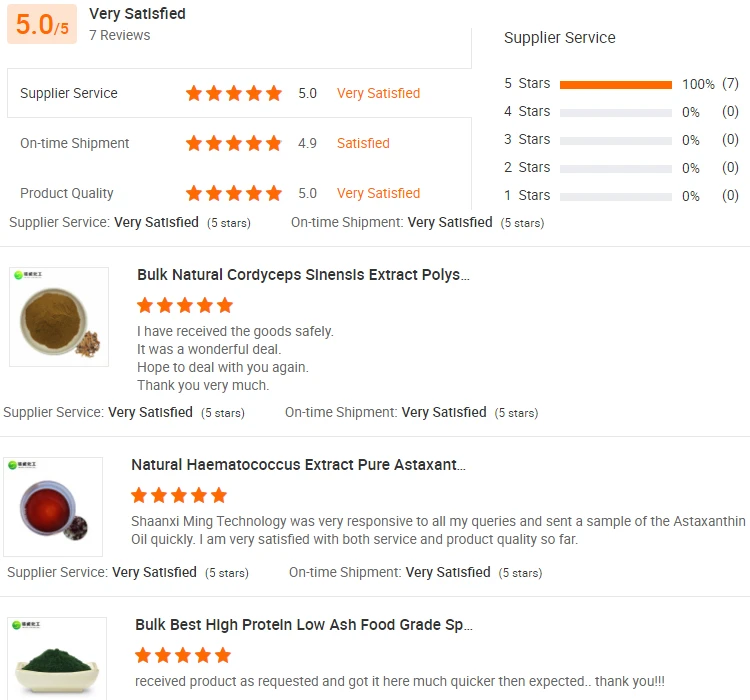Click the Astaxanthin review's five-star rating
Viewport: 750px width, 700px height.
(x=179, y=495)
